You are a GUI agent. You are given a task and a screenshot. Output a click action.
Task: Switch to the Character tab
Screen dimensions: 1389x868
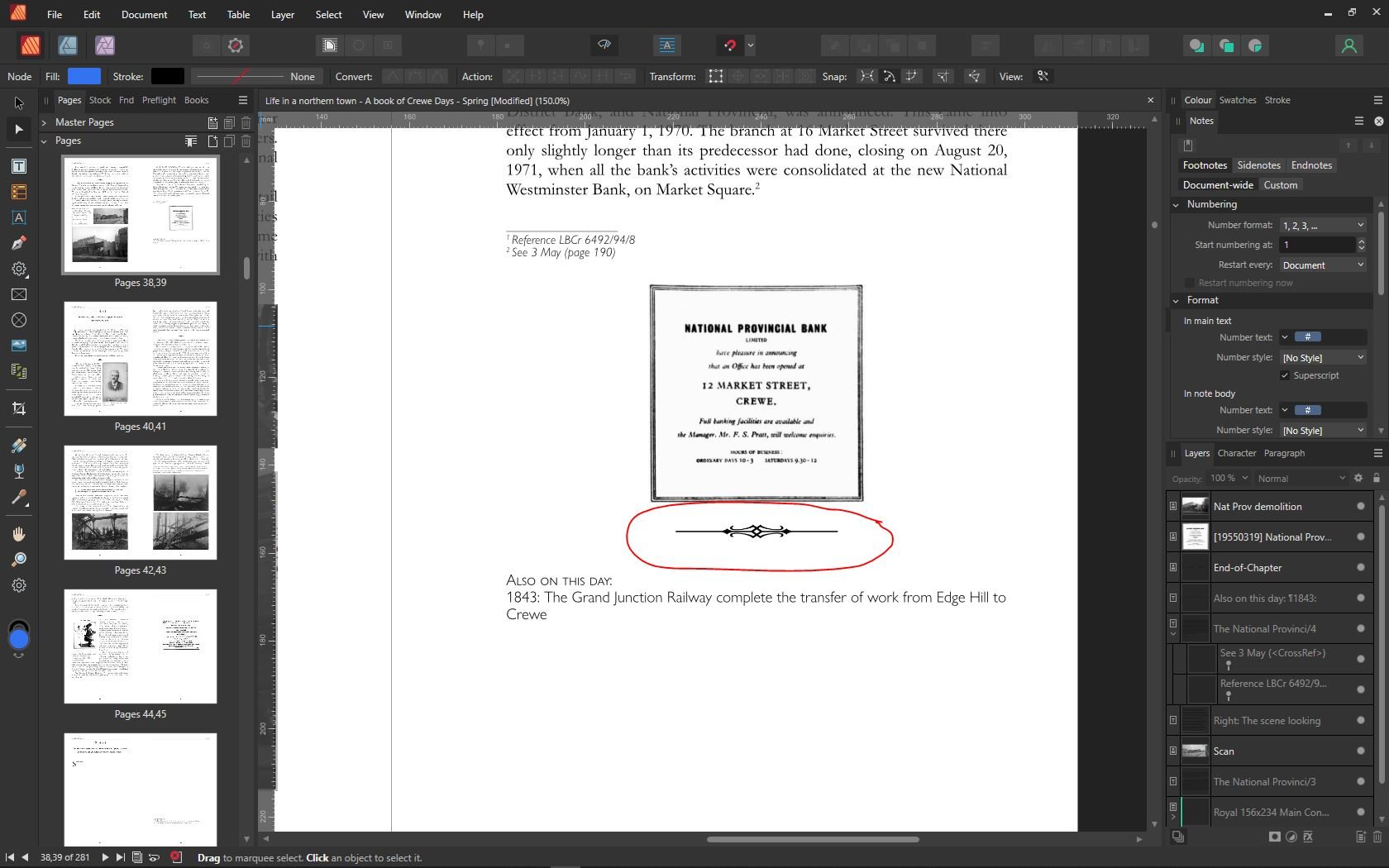pos(1237,453)
